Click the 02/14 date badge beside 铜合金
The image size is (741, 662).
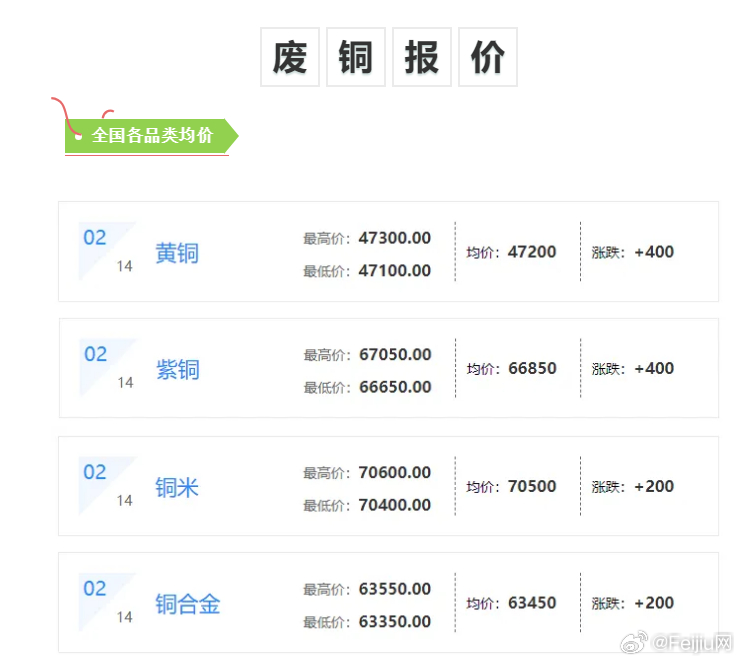108,602
